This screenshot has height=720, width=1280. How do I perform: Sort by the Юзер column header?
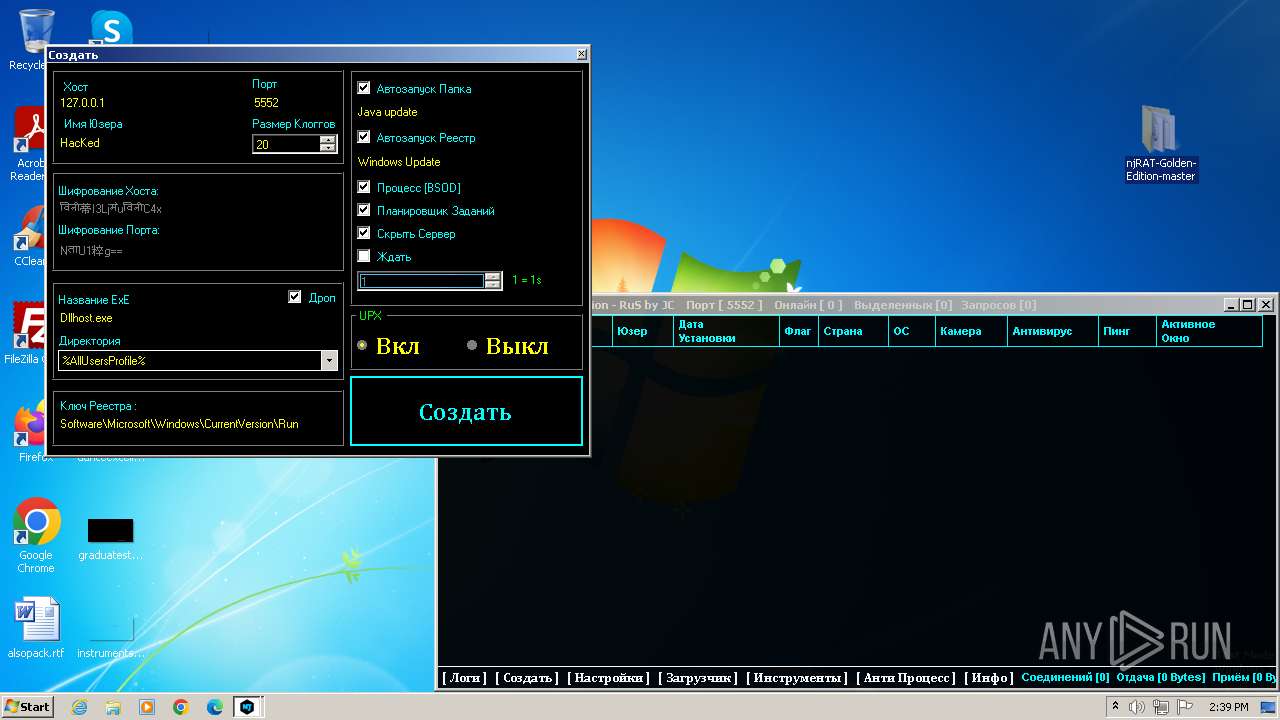pyautogui.click(x=641, y=331)
